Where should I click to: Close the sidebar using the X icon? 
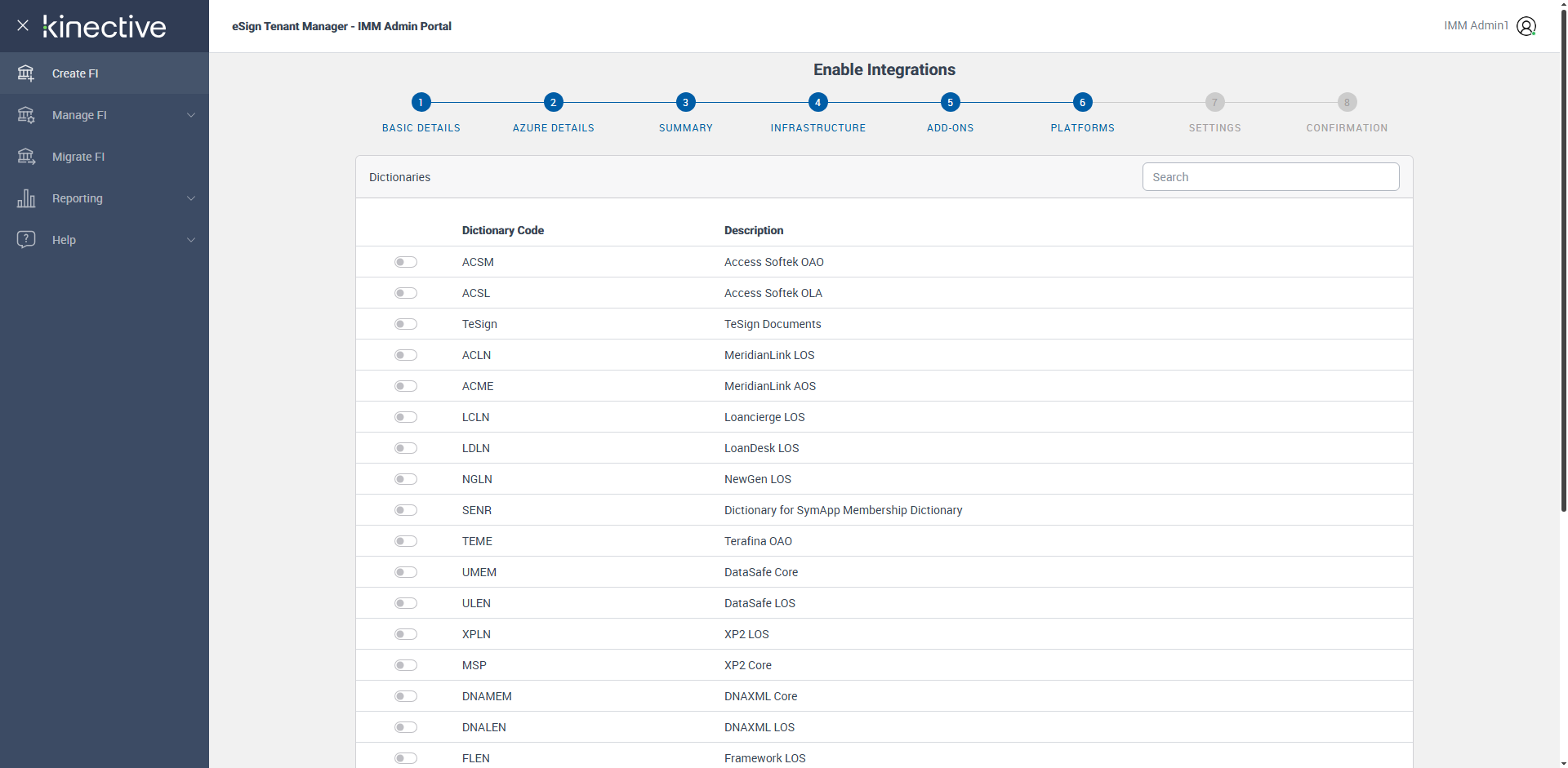click(x=23, y=25)
